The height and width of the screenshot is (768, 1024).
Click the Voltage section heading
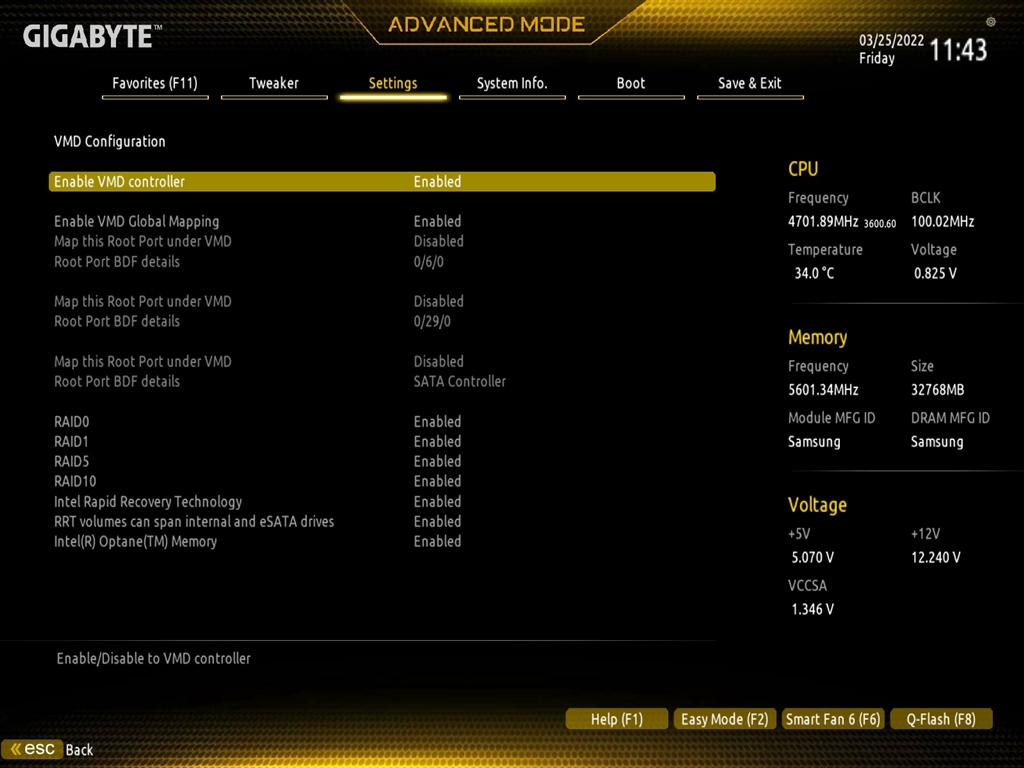point(817,505)
